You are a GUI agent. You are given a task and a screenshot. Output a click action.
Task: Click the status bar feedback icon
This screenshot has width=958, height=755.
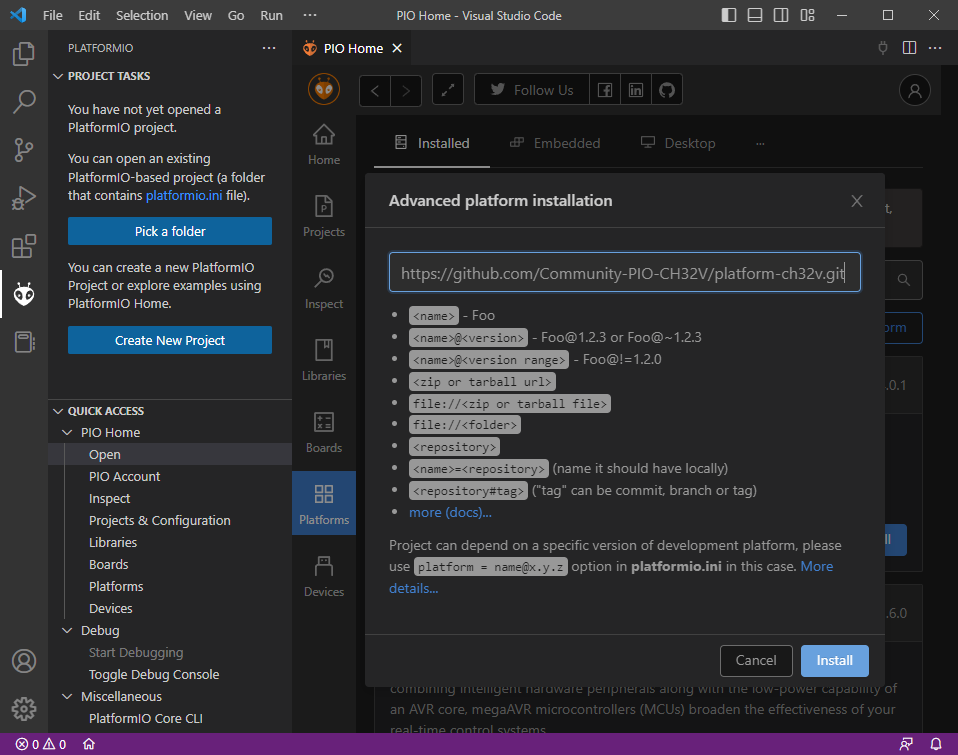(906, 744)
